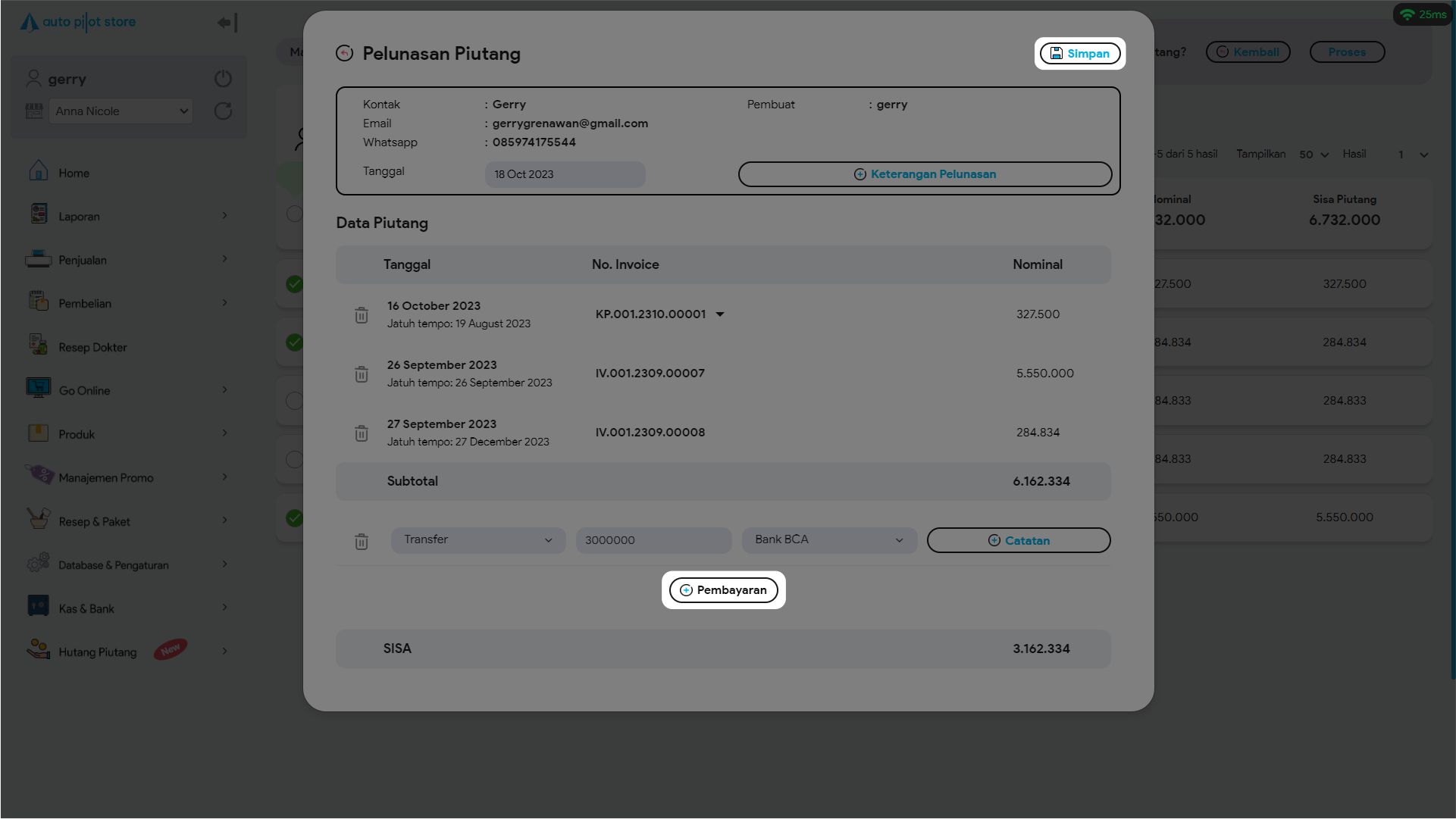Delete invoice IV.001.2309.00007 row
The width and height of the screenshot is (1456, 819).
(362, 374)
